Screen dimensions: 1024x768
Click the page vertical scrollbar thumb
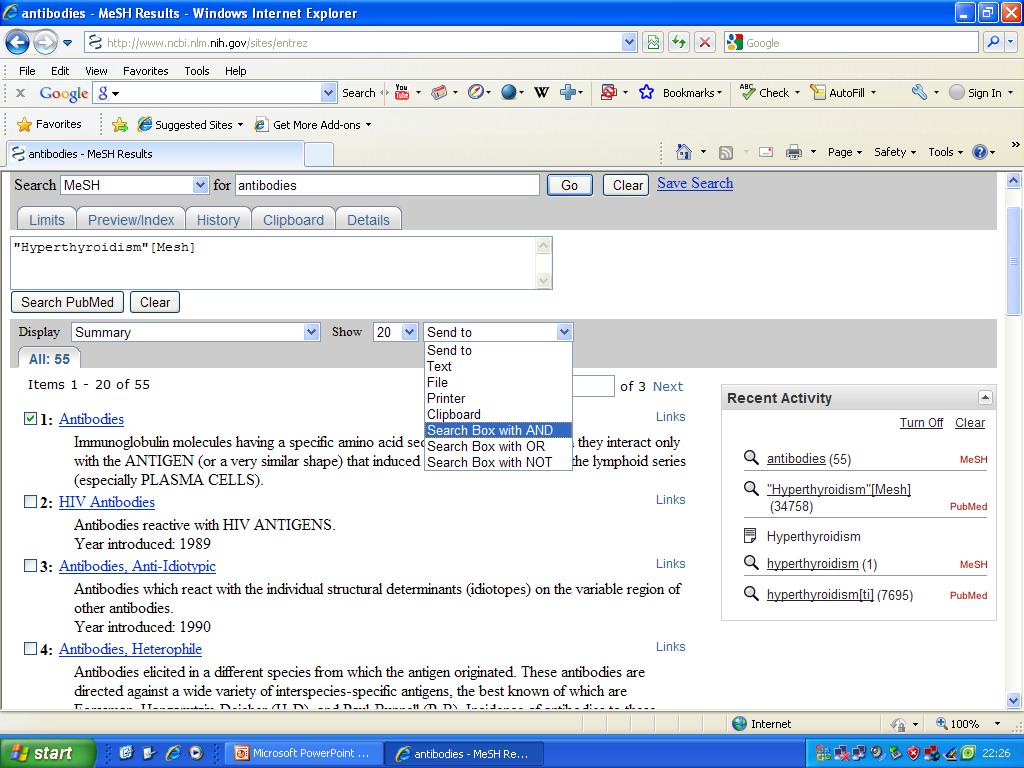1014,261
